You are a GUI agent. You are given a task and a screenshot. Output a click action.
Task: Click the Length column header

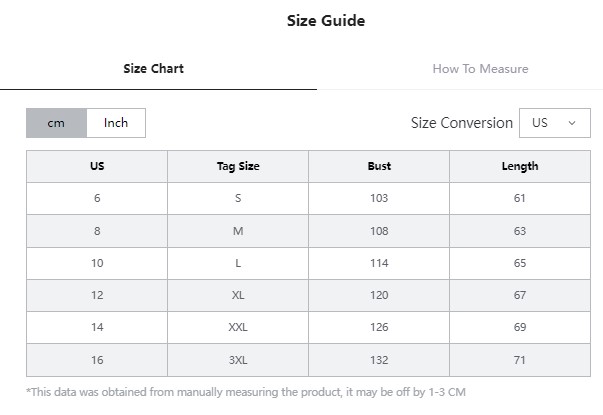click(520, 166)
